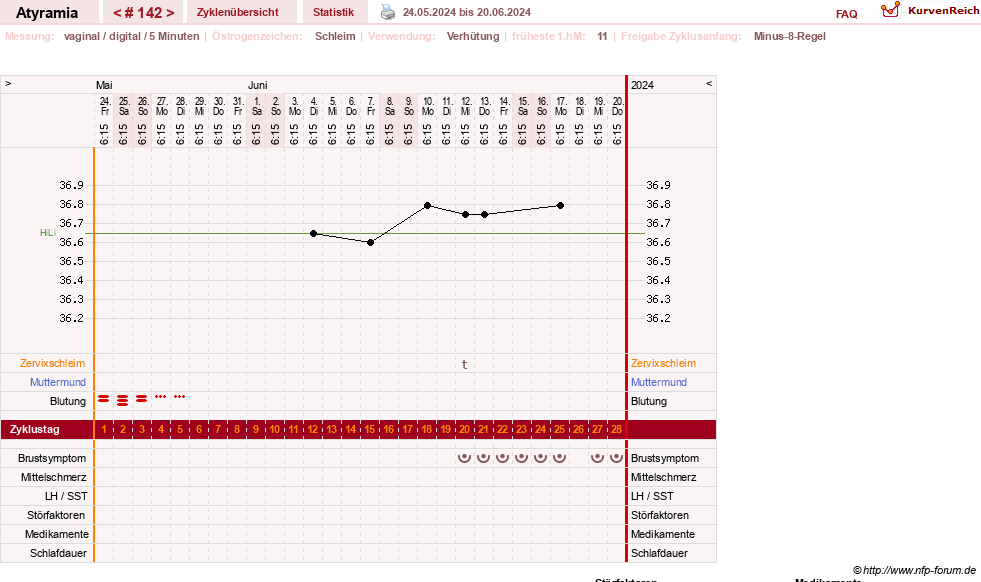The height and width of the screenshot is (582, 981).
Task: Go to next cycle with right arrow
Action: (x=170, y=13)
